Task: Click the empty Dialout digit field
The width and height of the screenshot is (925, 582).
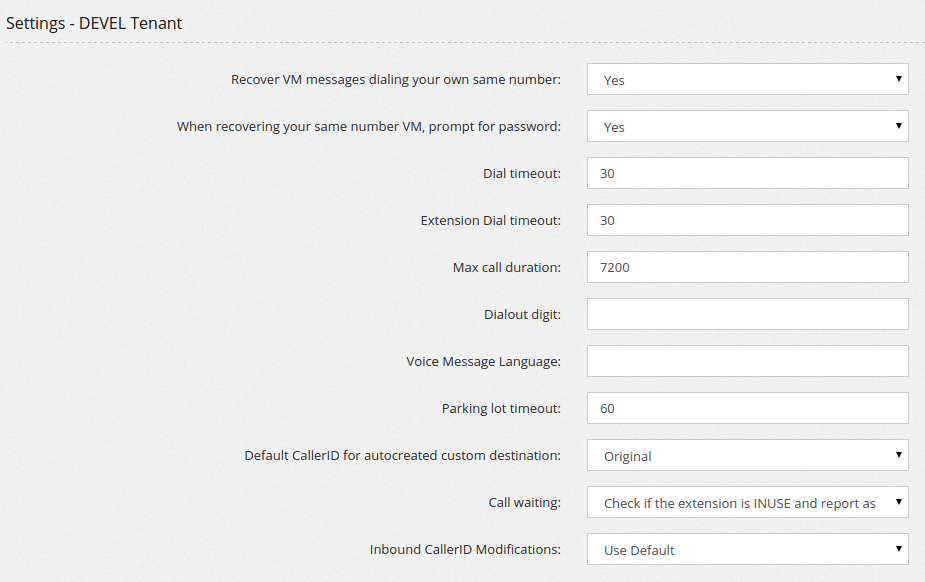Action: click(747, 314)
